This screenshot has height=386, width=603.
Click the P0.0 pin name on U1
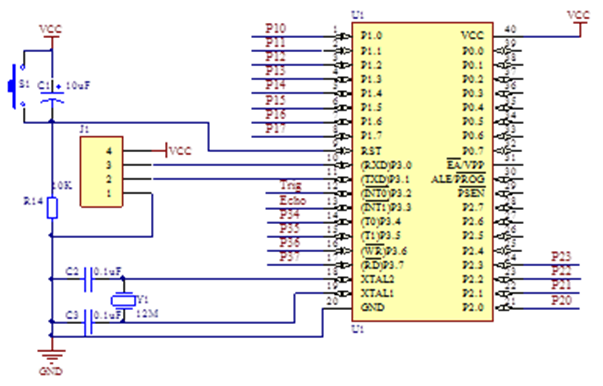tap(473, 51)
